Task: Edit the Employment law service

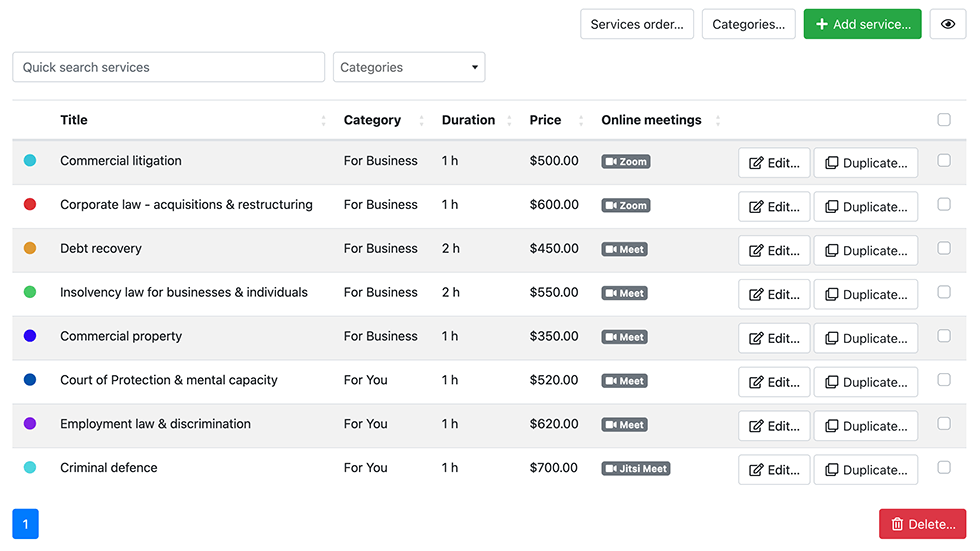Action: [x=774, y=425]
